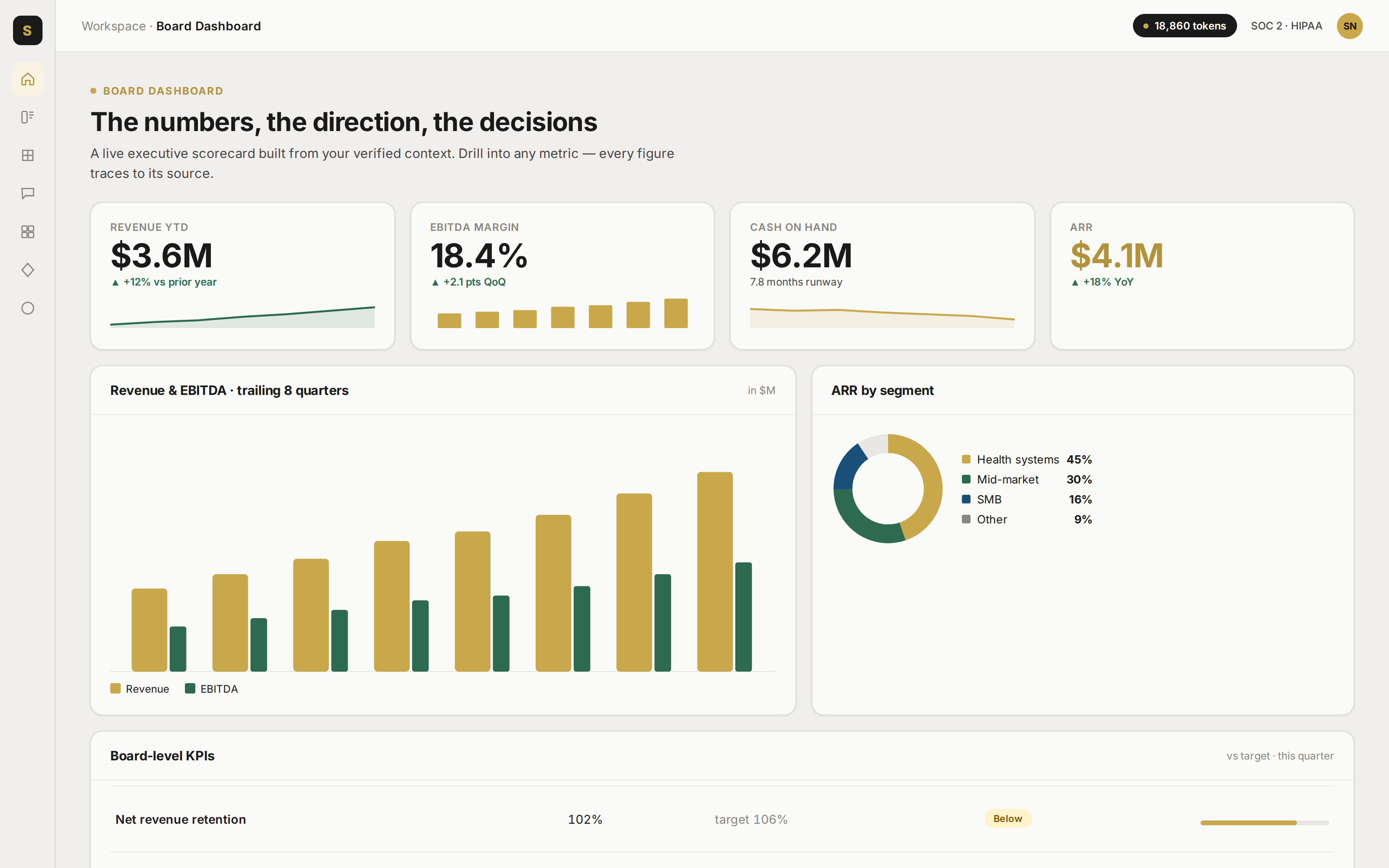Click the black S logo in the sidebar
Image resolution: width=1389 pixels, height=868 pixels.
pos(27,30)
